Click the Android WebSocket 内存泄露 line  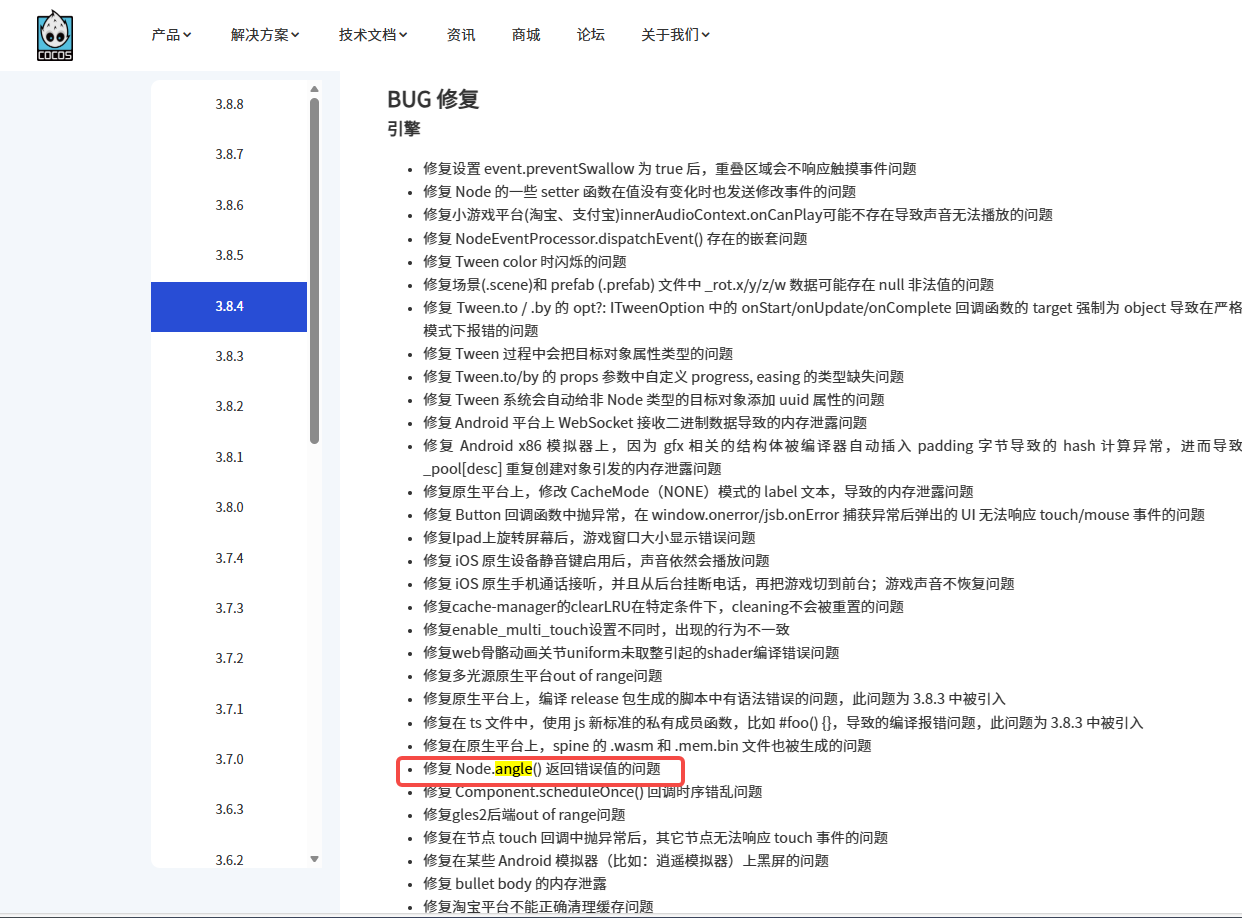(645, 423)
